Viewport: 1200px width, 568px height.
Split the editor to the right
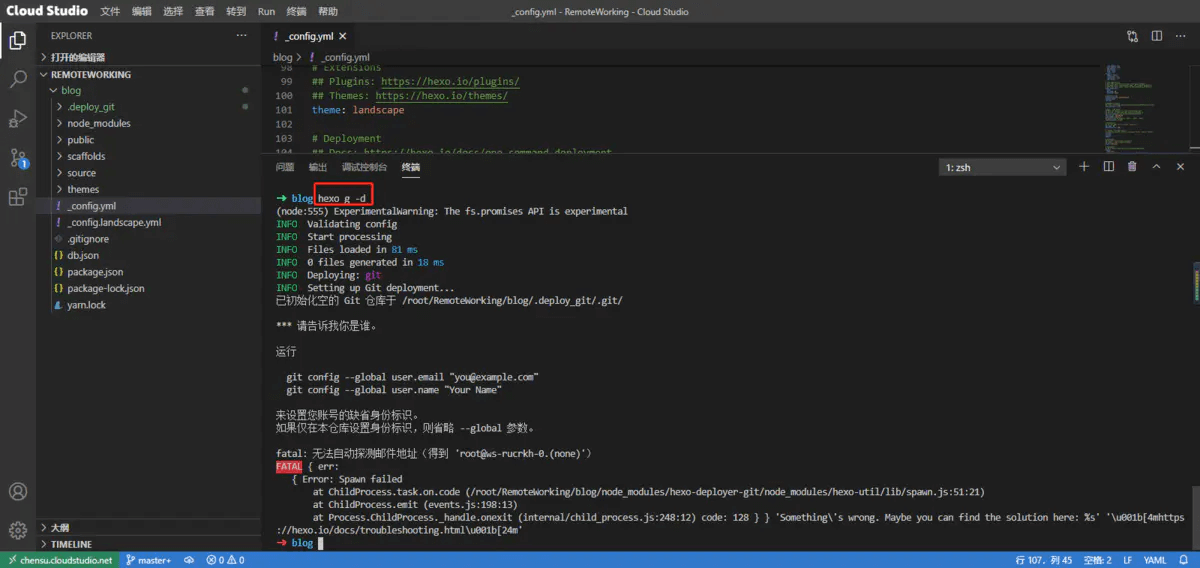(1157, 36)
